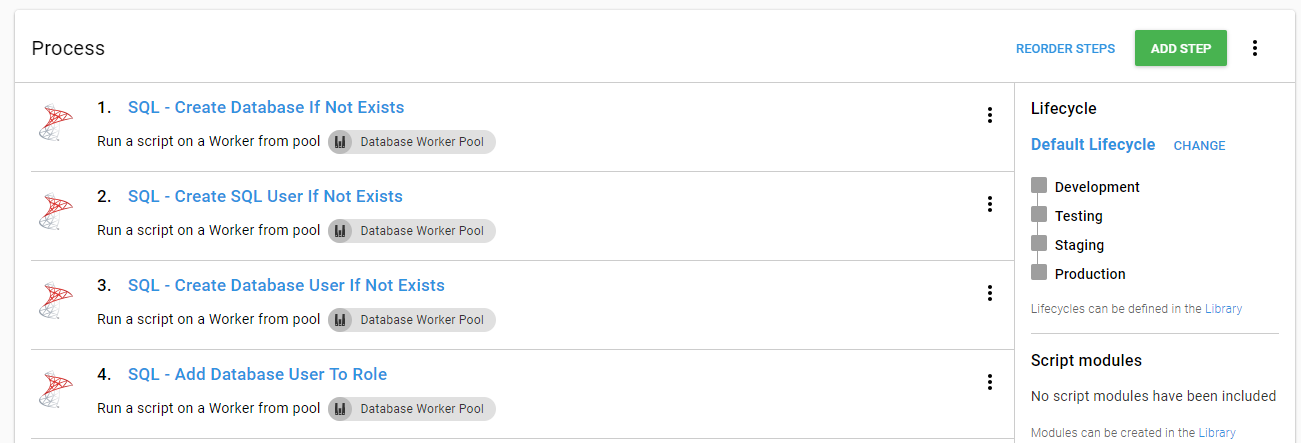This screenshot has height=443, width=1301.
Task: Open overflow menu for Create Database step
Action: [990, 115]
